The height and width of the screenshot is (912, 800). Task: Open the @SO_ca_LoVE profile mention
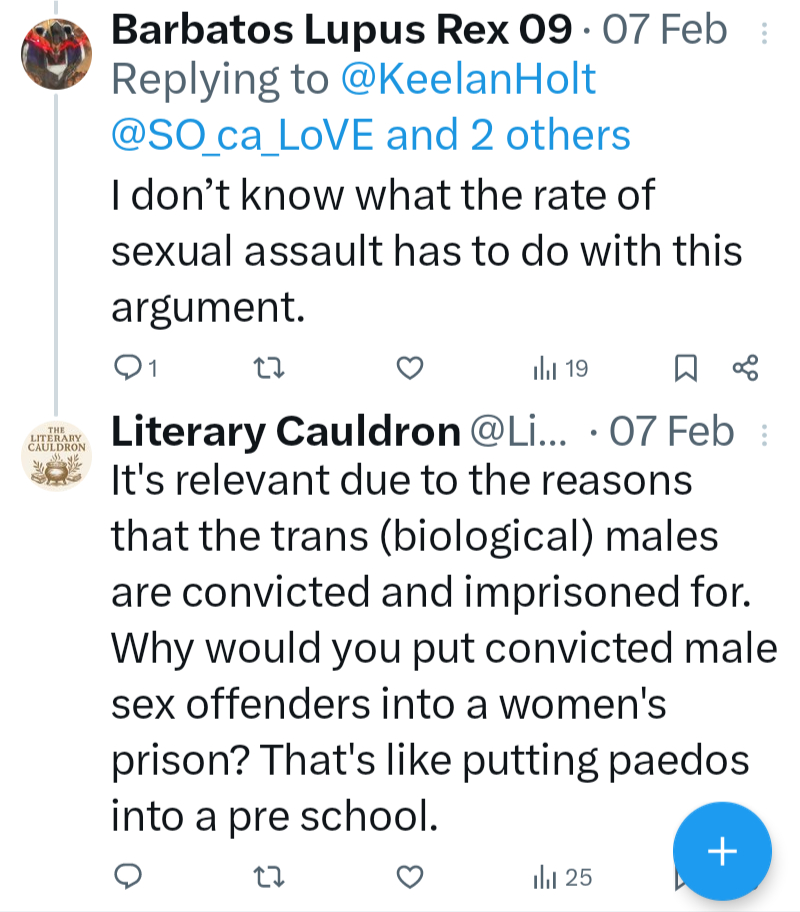(x=242, y=134)
